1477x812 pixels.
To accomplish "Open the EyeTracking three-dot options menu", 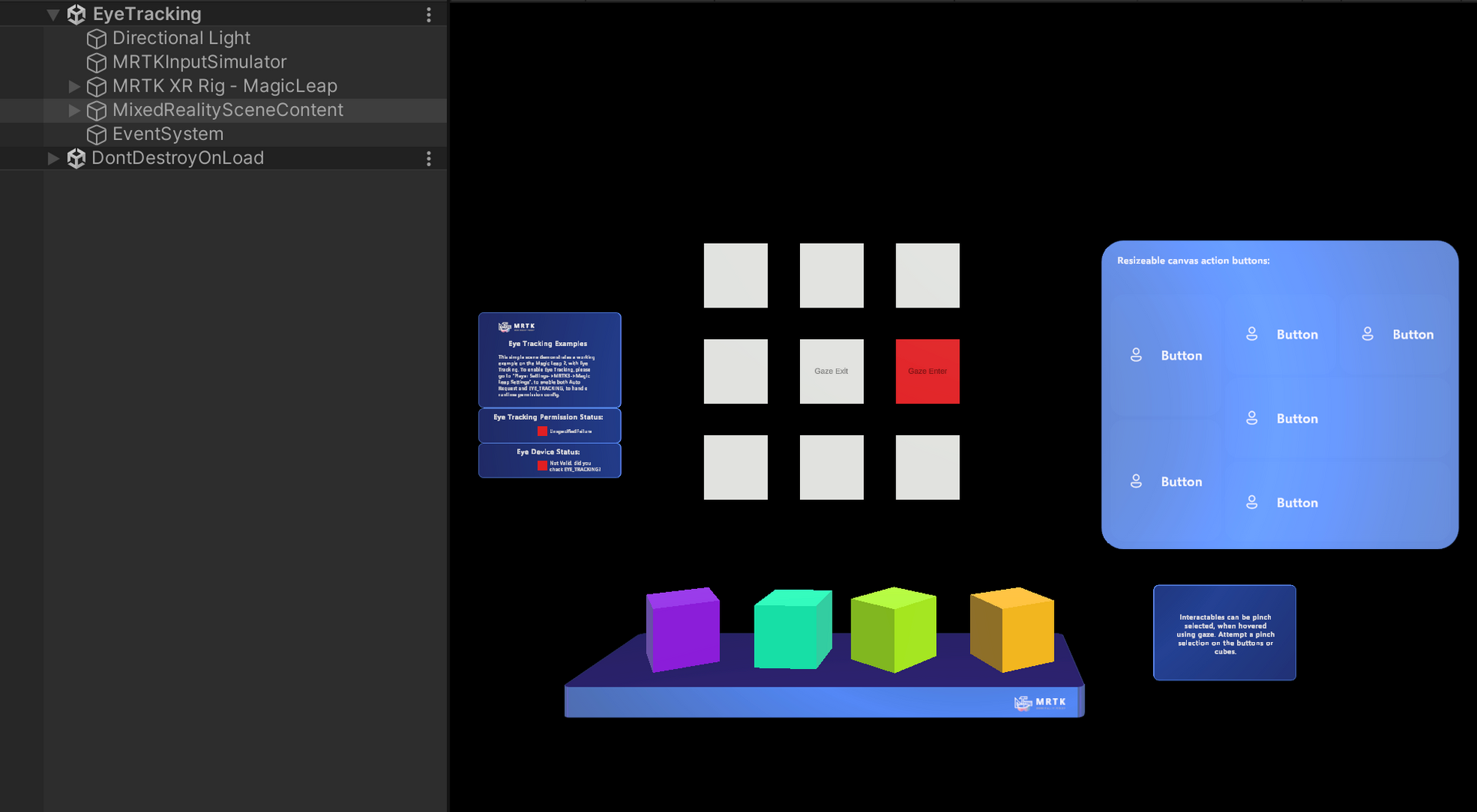I will tap(428, 14).
